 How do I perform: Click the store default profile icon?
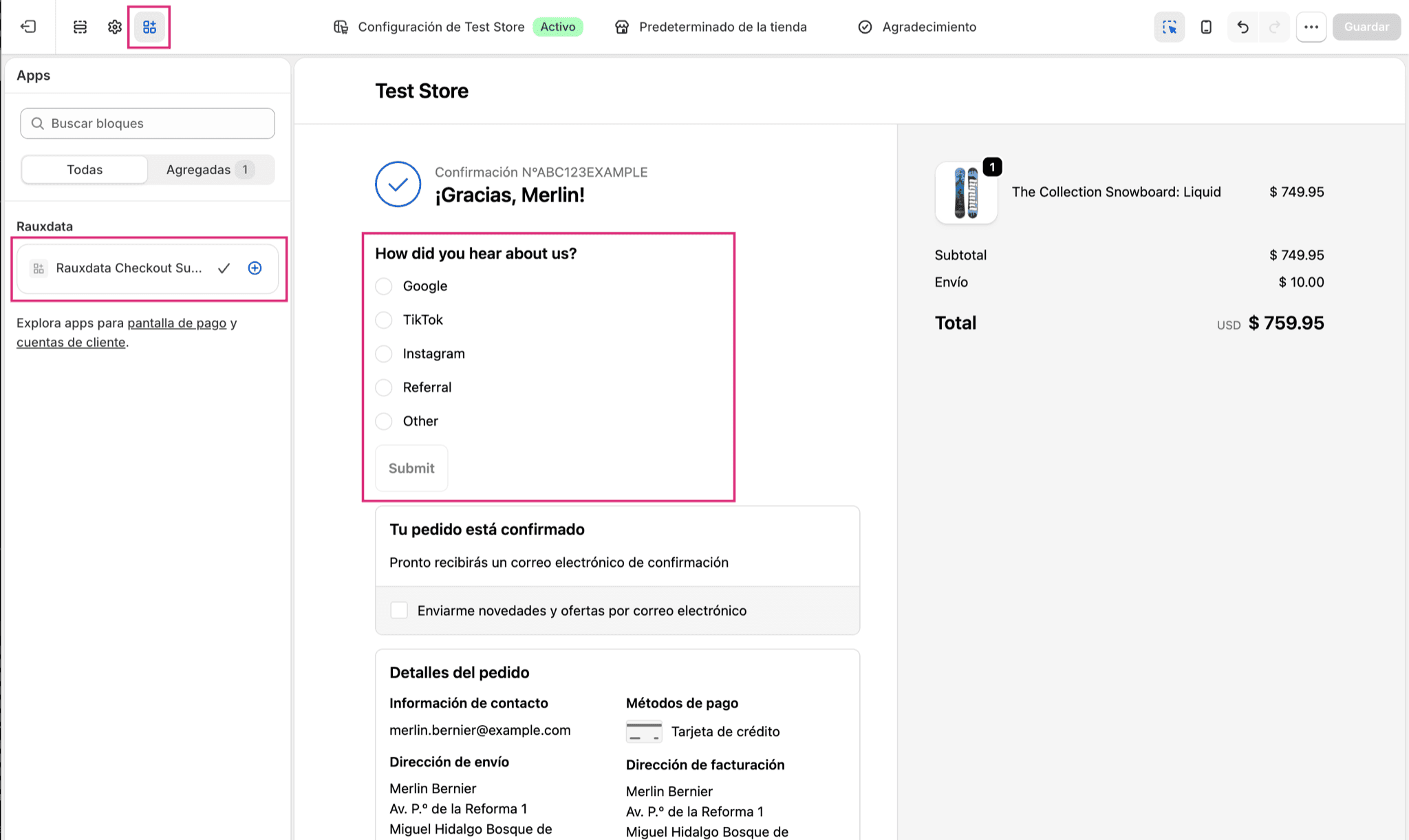(622, 27)
